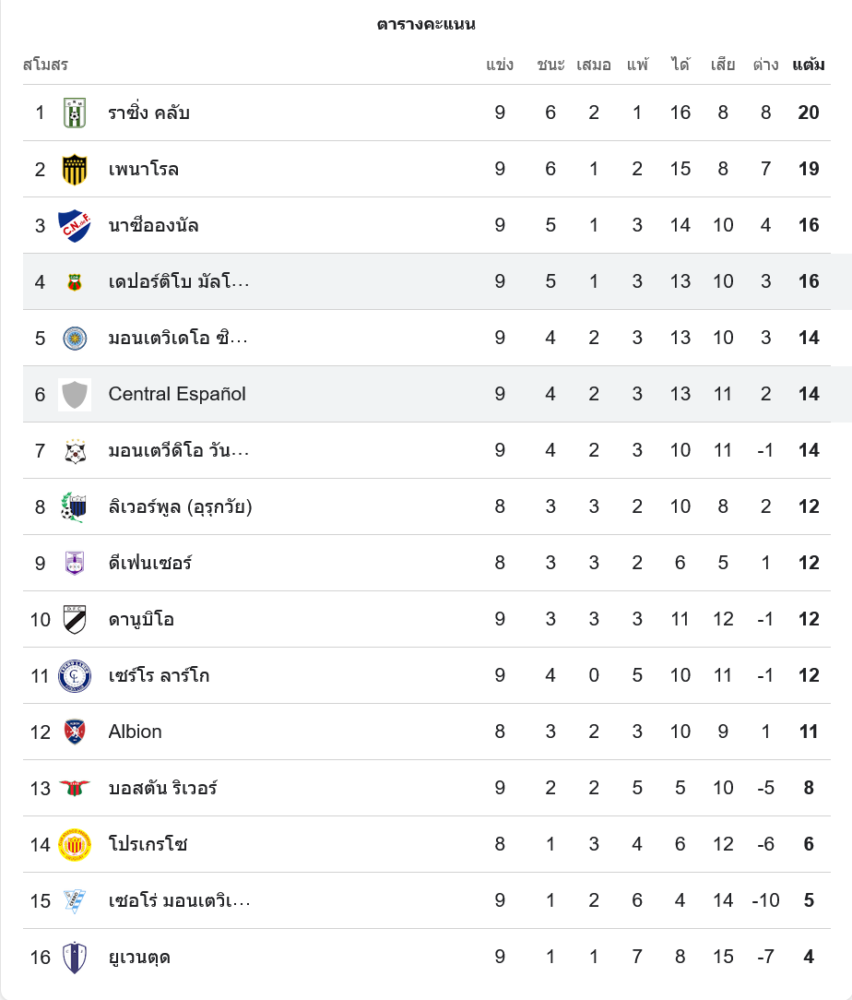Click the ตารางคะแนน table title
Viewport: 852px width, 1000px height.
tap(426, 24)
